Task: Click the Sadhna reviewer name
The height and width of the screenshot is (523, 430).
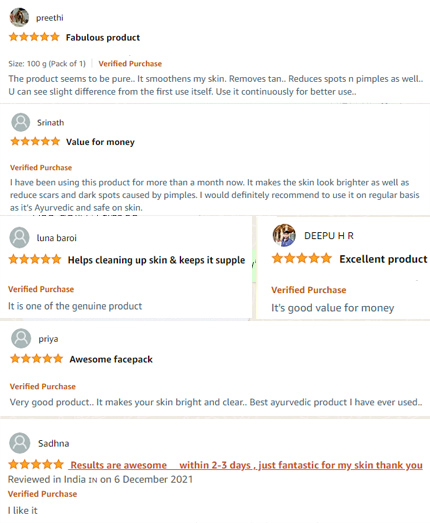Action: click(x=53, y=444)
